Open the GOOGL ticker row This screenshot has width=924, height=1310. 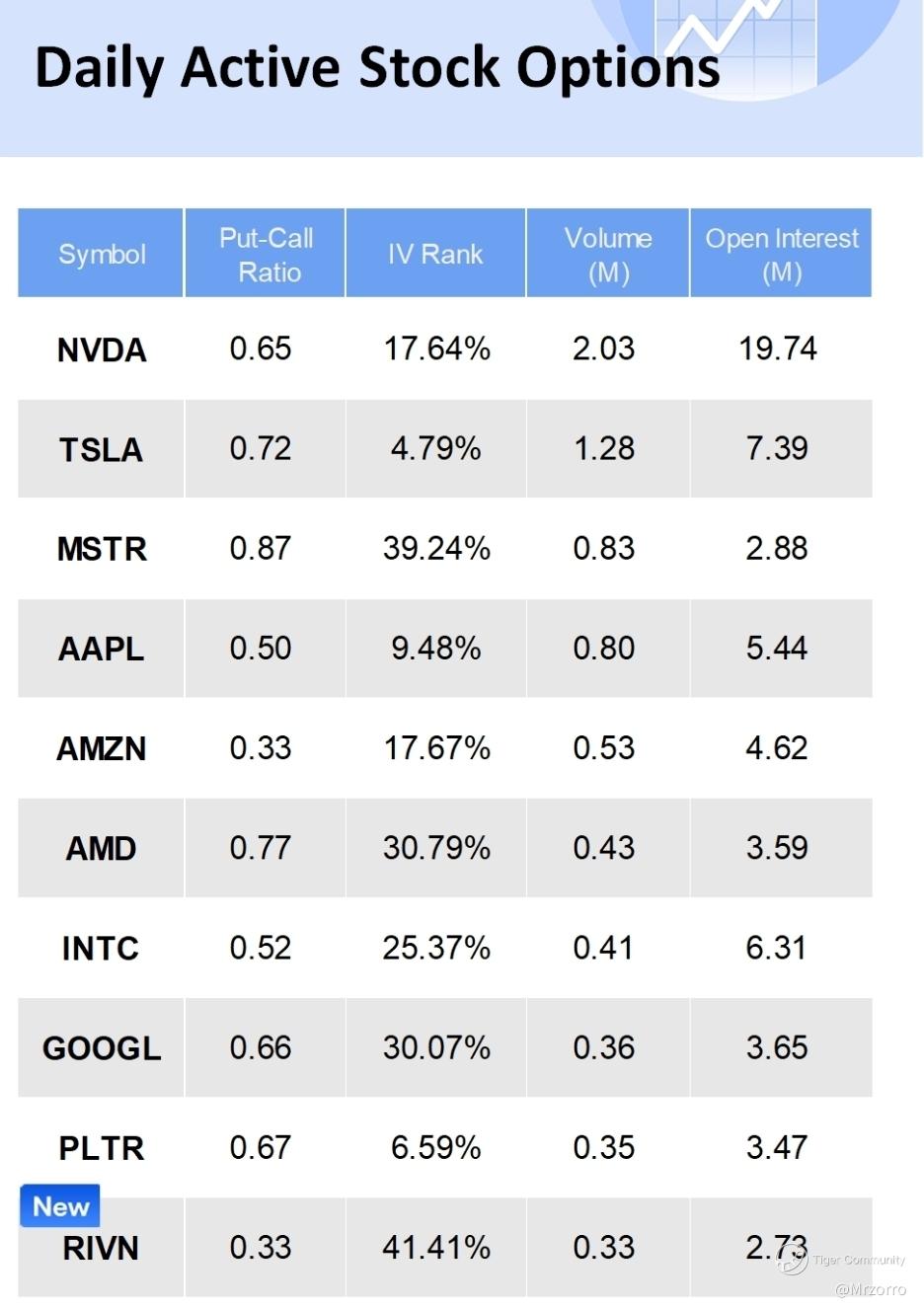pyautogui.click(x=102, y=1048)
